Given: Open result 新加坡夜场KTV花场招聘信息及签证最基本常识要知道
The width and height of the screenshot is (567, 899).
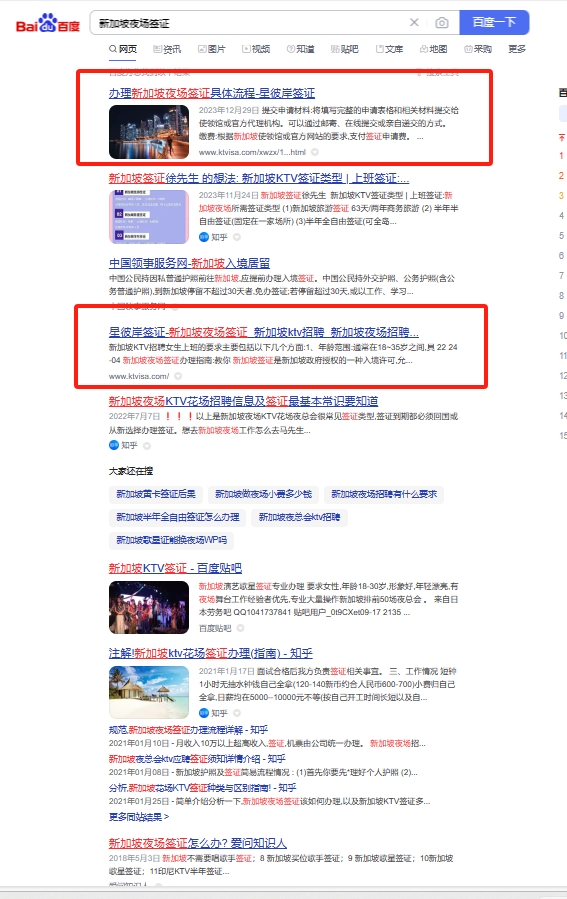Looking at the screenshot, I should coord(243,401).
